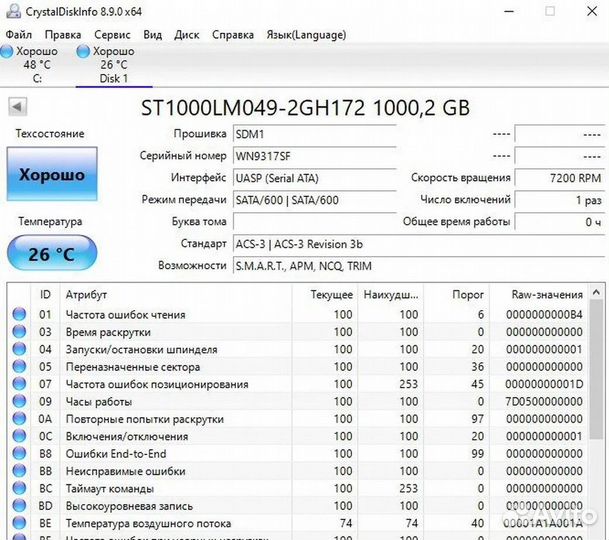Click the status orb for attribute BE
Screen dimensions: 609x540
tap(19, 523)
